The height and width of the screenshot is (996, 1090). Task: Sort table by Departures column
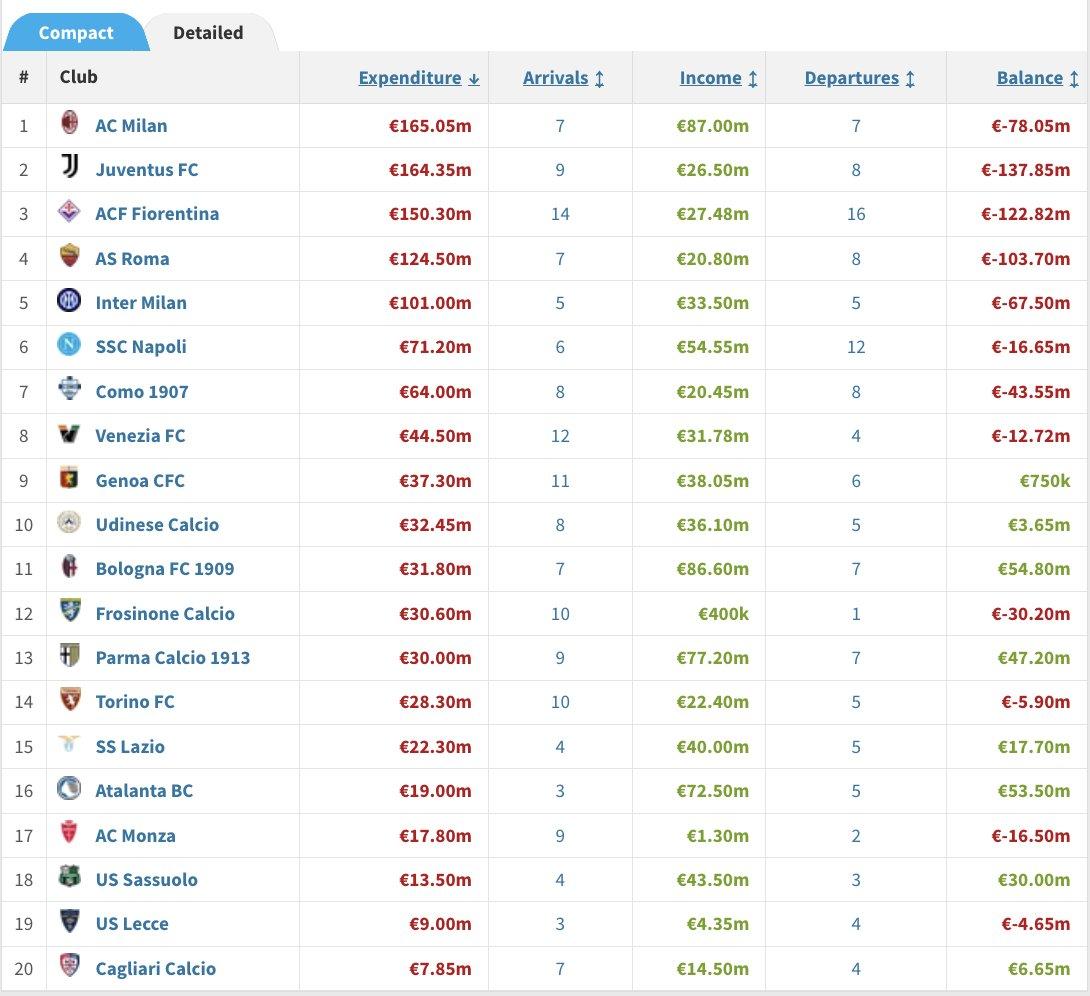(x=859, y=78)
